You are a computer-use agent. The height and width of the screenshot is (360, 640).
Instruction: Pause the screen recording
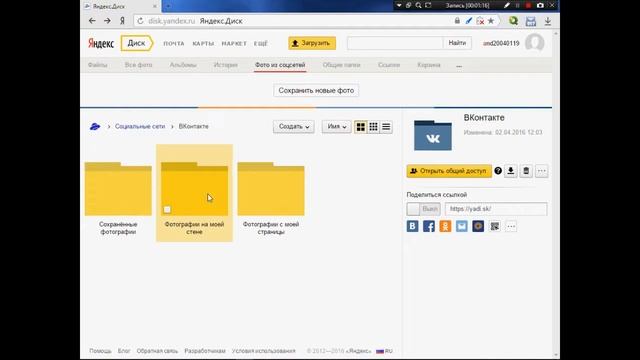point(518,5)
